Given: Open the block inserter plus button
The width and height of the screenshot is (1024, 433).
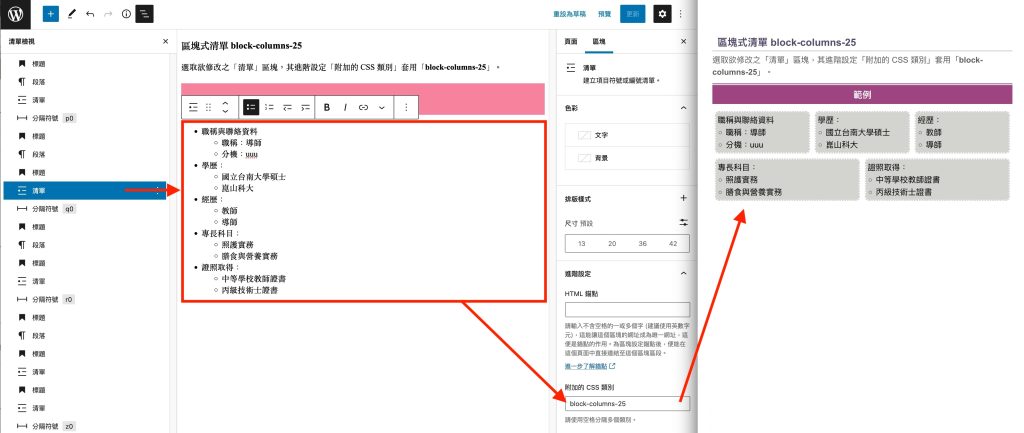Looking at the screenshot, I should click(x=51, y=14).
